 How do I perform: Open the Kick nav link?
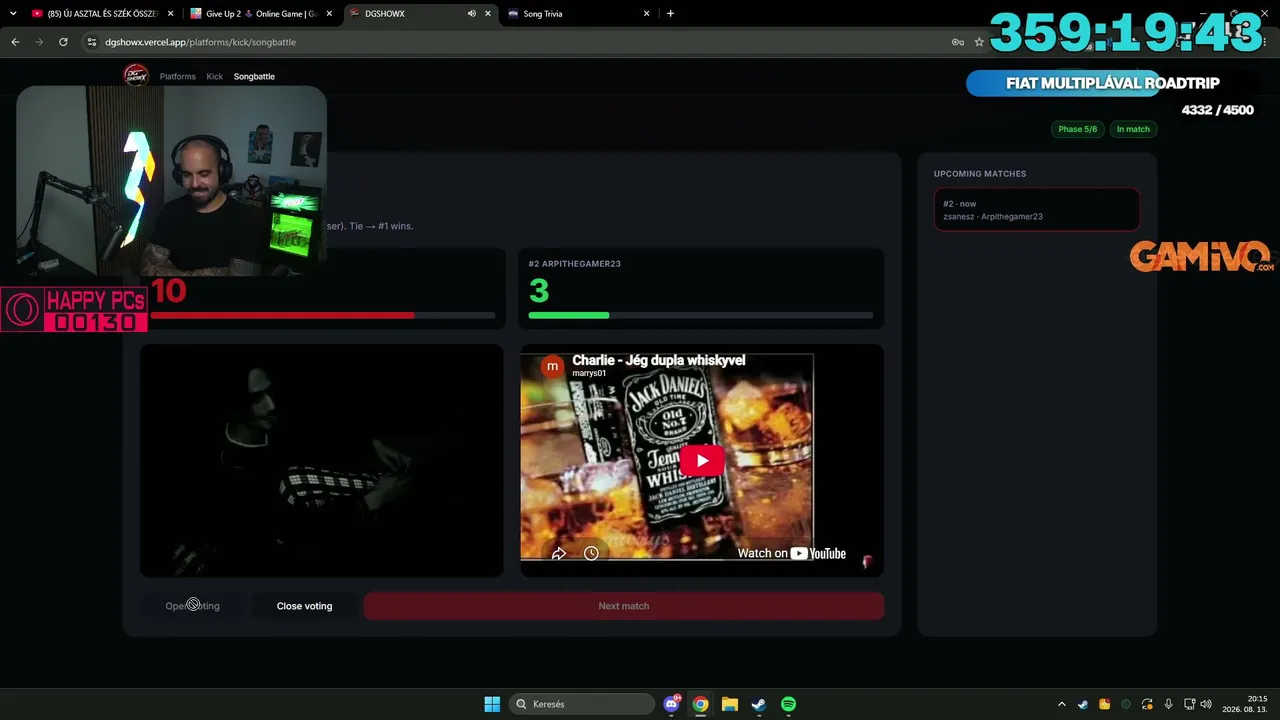point(215,76)
